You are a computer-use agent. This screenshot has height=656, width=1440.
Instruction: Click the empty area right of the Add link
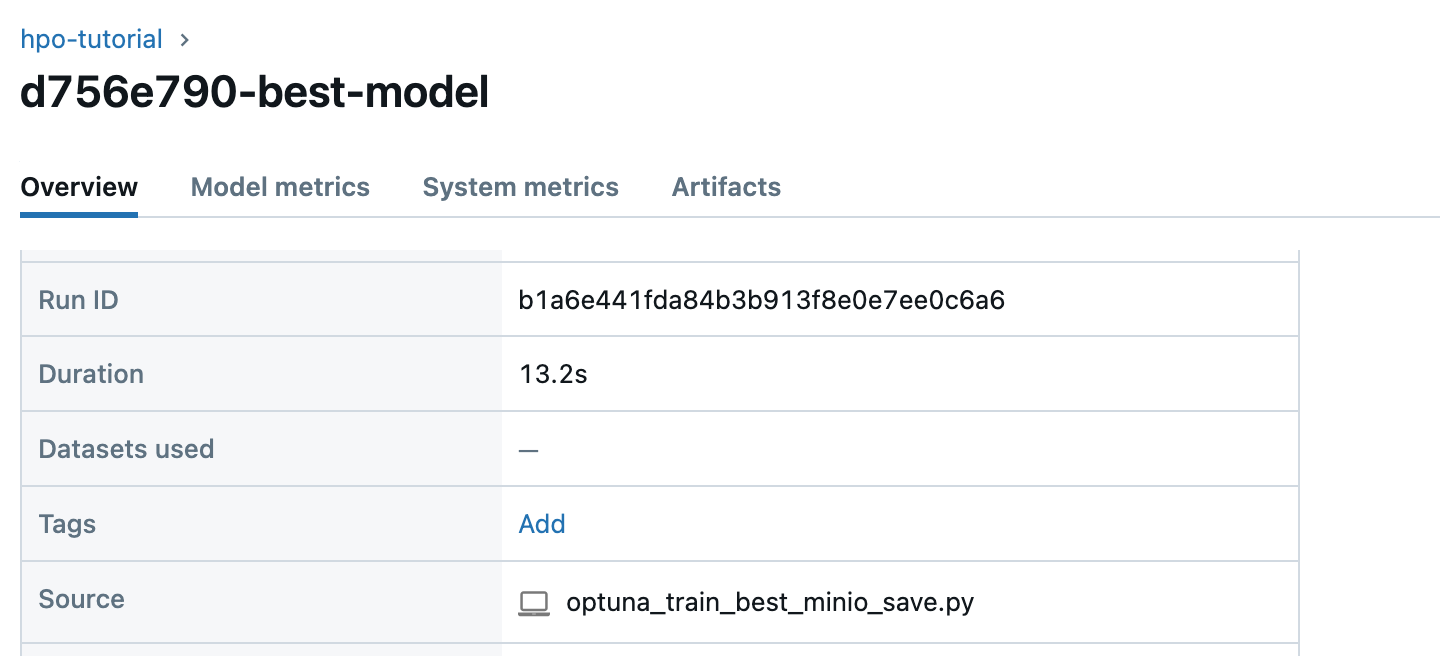(930, 524)
